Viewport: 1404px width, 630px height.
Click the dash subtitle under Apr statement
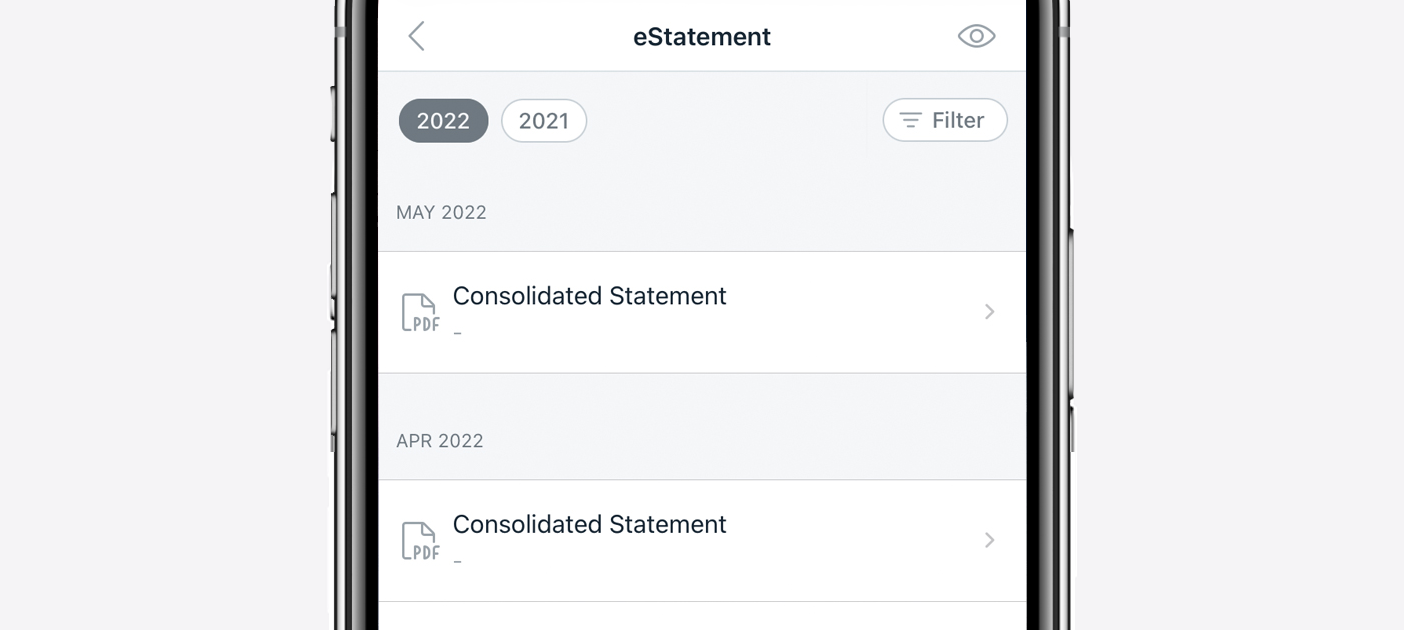[x=457, y=561]
